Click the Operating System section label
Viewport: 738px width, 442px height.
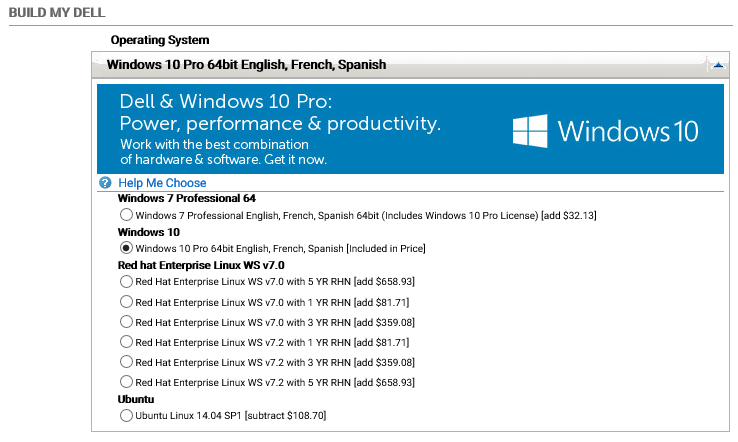(x=160, y=40)
